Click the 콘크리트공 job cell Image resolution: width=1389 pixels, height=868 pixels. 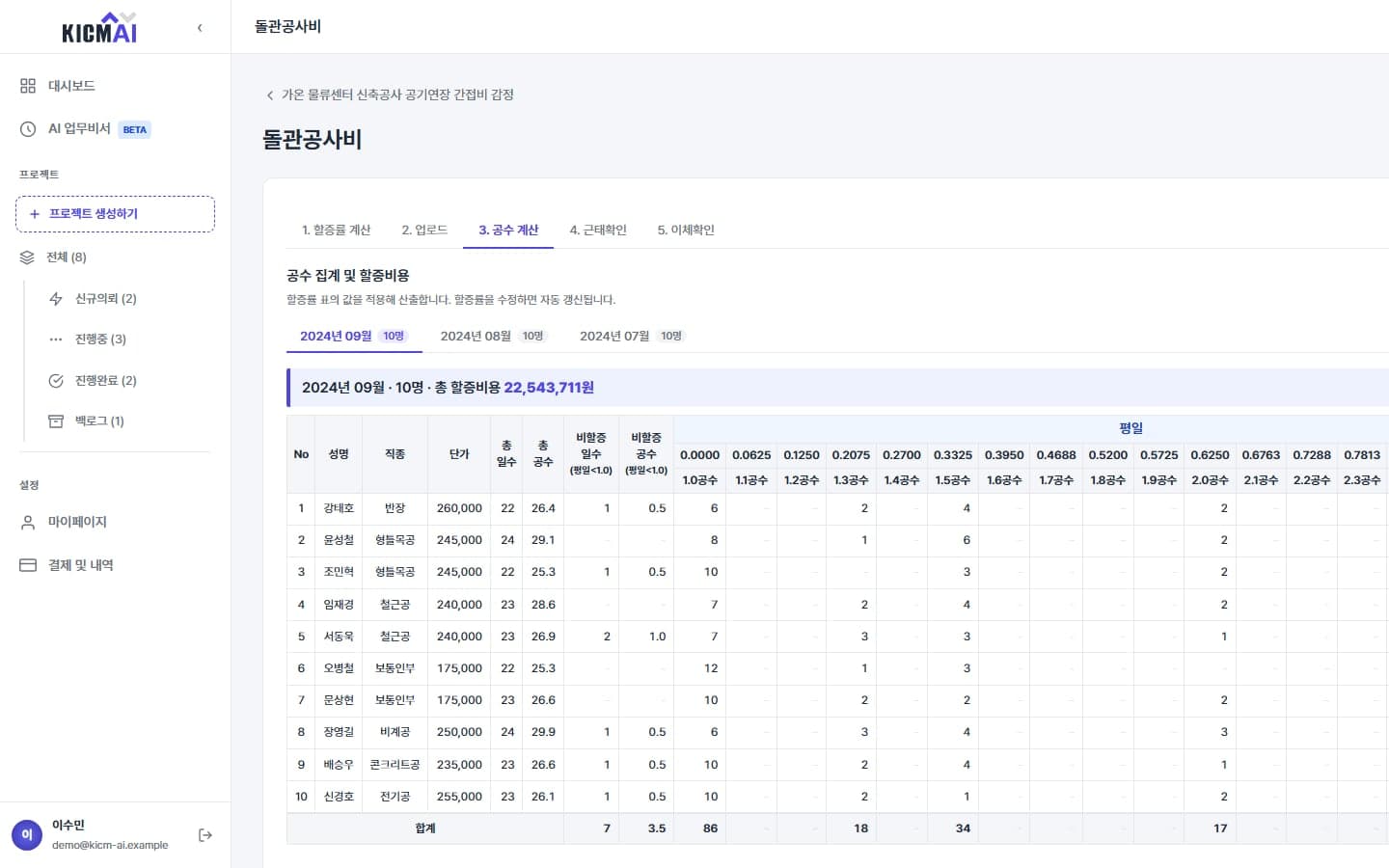coord(395,765)
